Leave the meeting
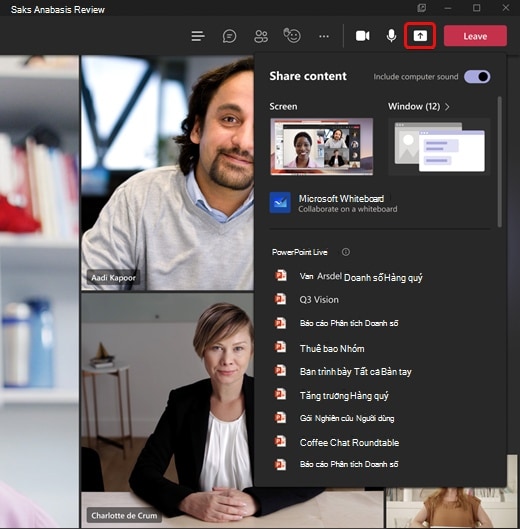Image resolution: width=520 pixels, height=529 pixels. click(x=475, y=36)
